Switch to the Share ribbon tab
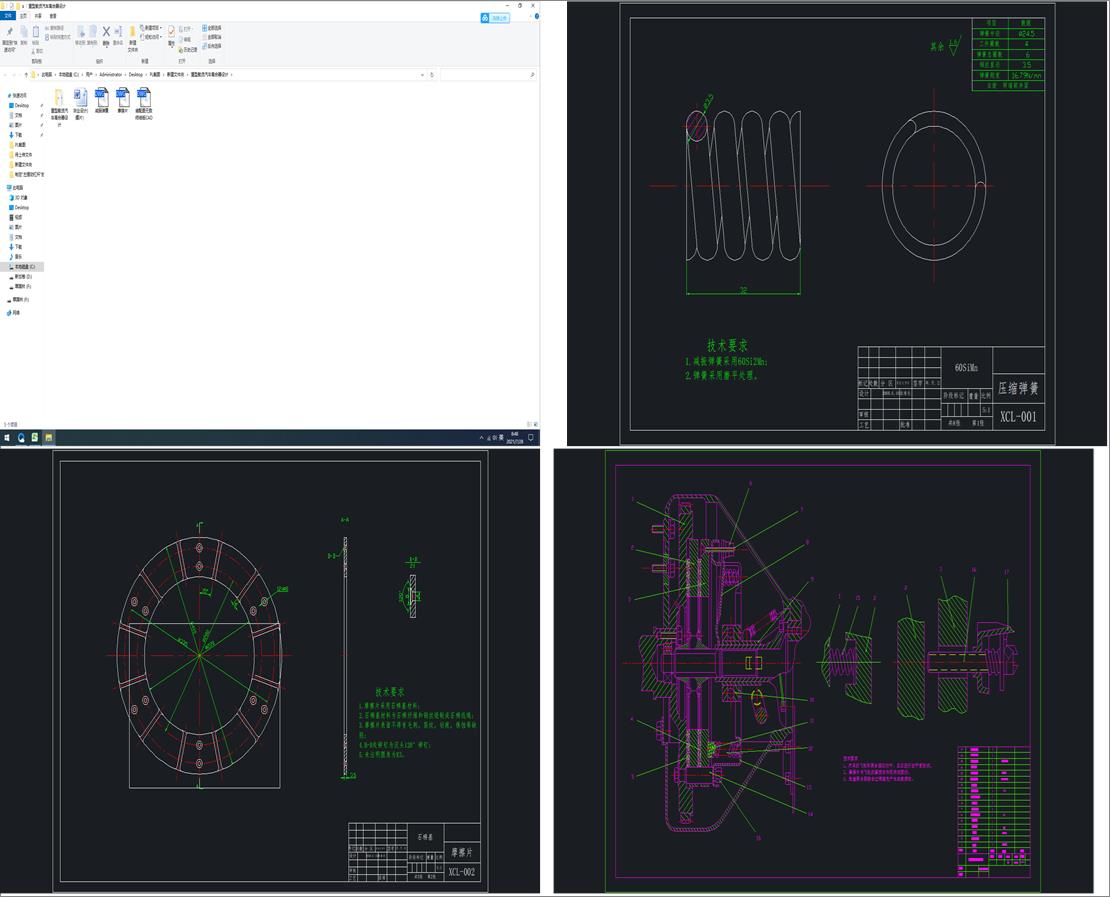Viewport: 1110px width, 897px height. [38, 16]
